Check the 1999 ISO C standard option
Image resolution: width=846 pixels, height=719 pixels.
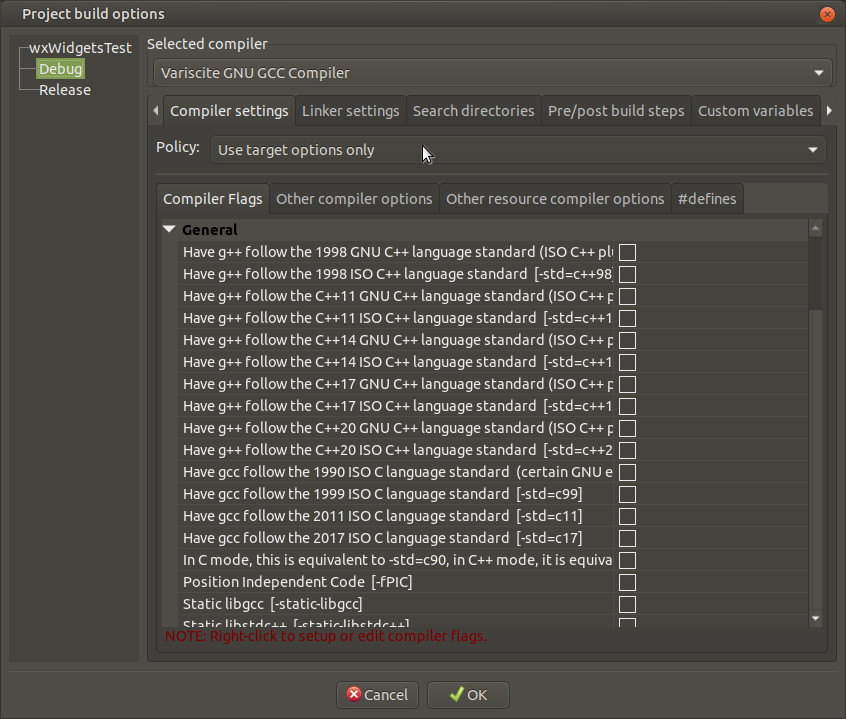coord(627,494)
